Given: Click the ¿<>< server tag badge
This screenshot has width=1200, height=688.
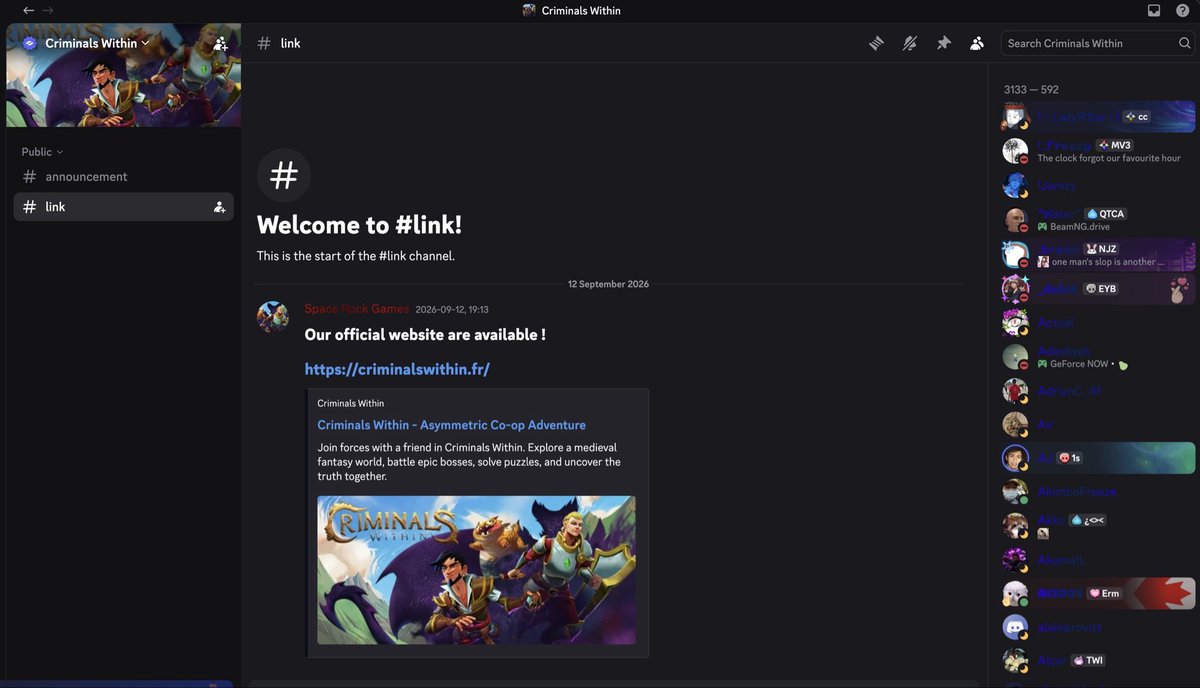Looking at the screenshot, I should [1088, 520].
